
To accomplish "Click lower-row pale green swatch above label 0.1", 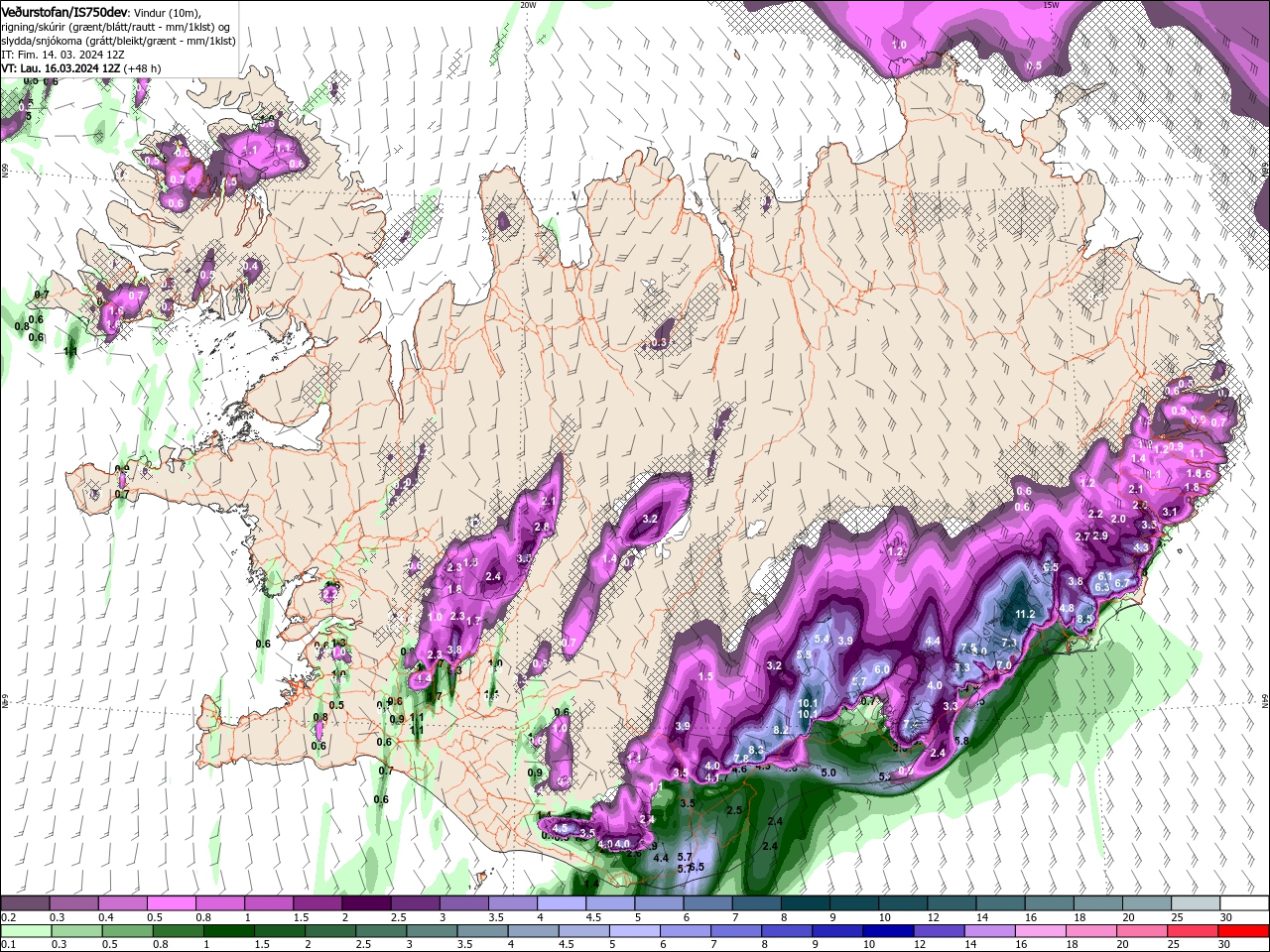I will click(25, 930).
